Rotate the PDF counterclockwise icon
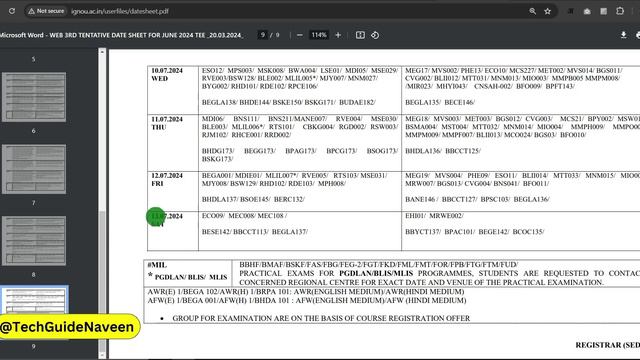Screen dimensions: 640x360 [x=375, y=35]
